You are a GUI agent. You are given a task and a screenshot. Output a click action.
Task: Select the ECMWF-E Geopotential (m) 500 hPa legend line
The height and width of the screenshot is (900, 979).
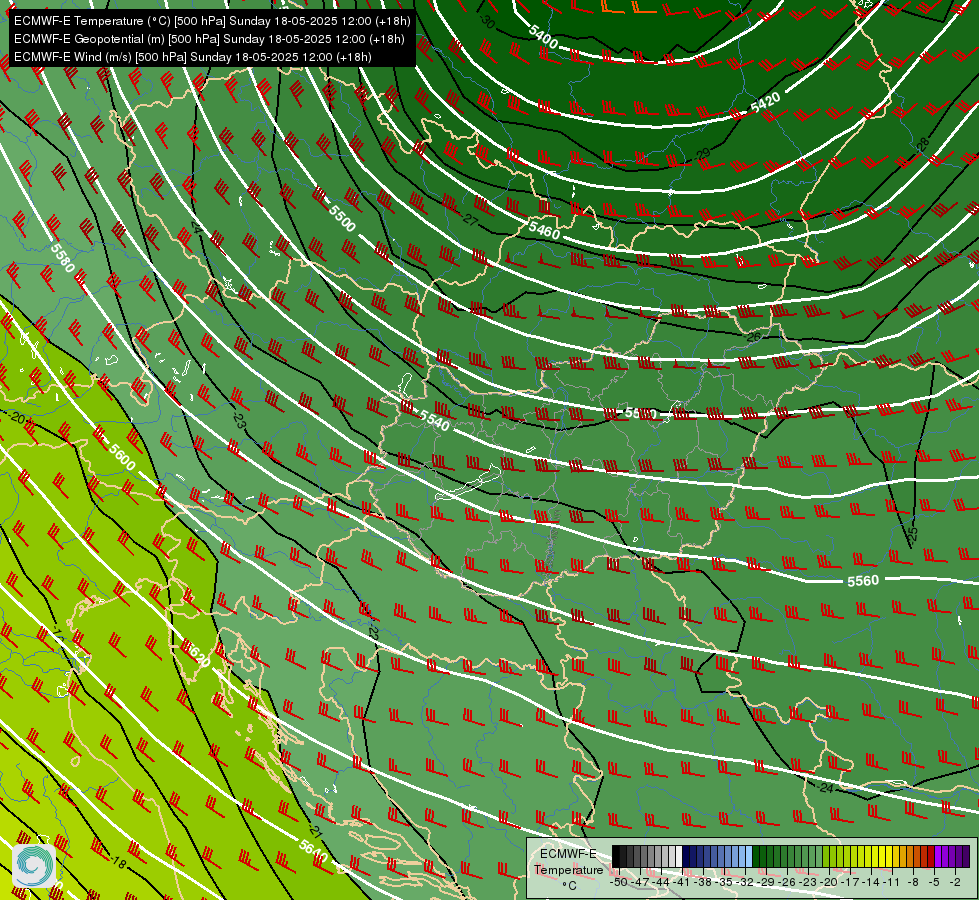click(x=209, y=39)
